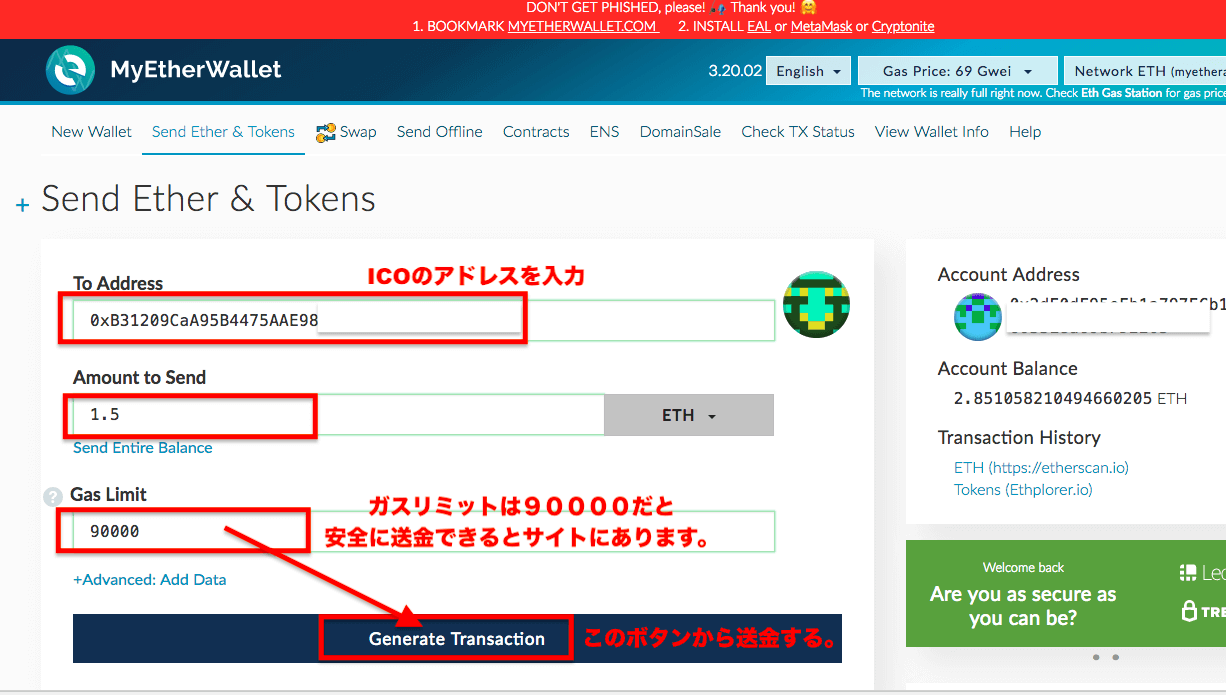
Task: Click the Send Entire Balance link
Action: [143, 448]
